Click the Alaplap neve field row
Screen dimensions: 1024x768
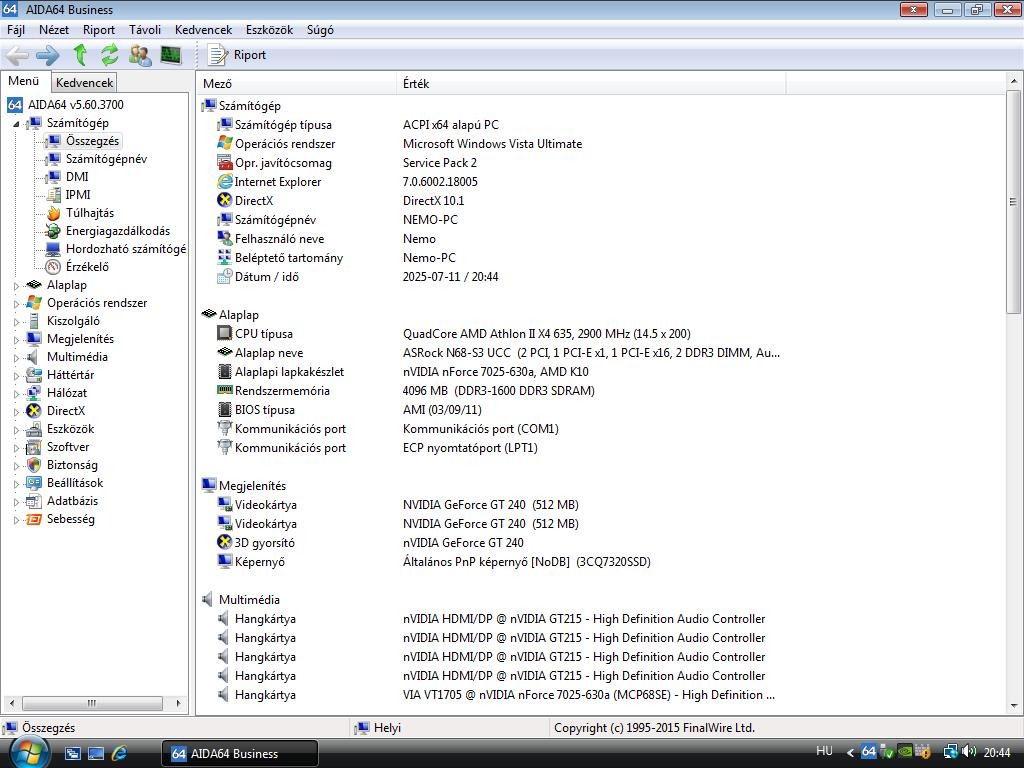pyautogui.click(x=496, y=353)
